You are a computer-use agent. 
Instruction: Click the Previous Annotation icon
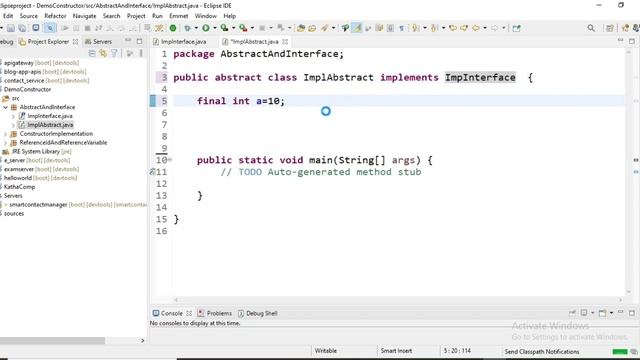click(x=434, y=28)
